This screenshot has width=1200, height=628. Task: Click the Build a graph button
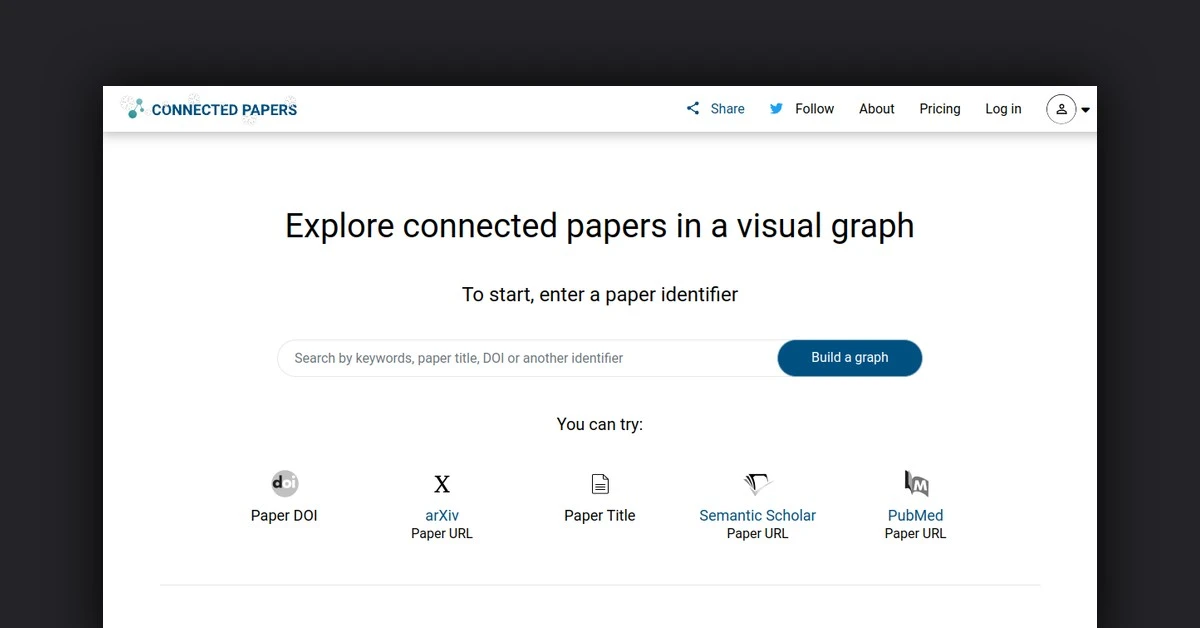[849, 357]
